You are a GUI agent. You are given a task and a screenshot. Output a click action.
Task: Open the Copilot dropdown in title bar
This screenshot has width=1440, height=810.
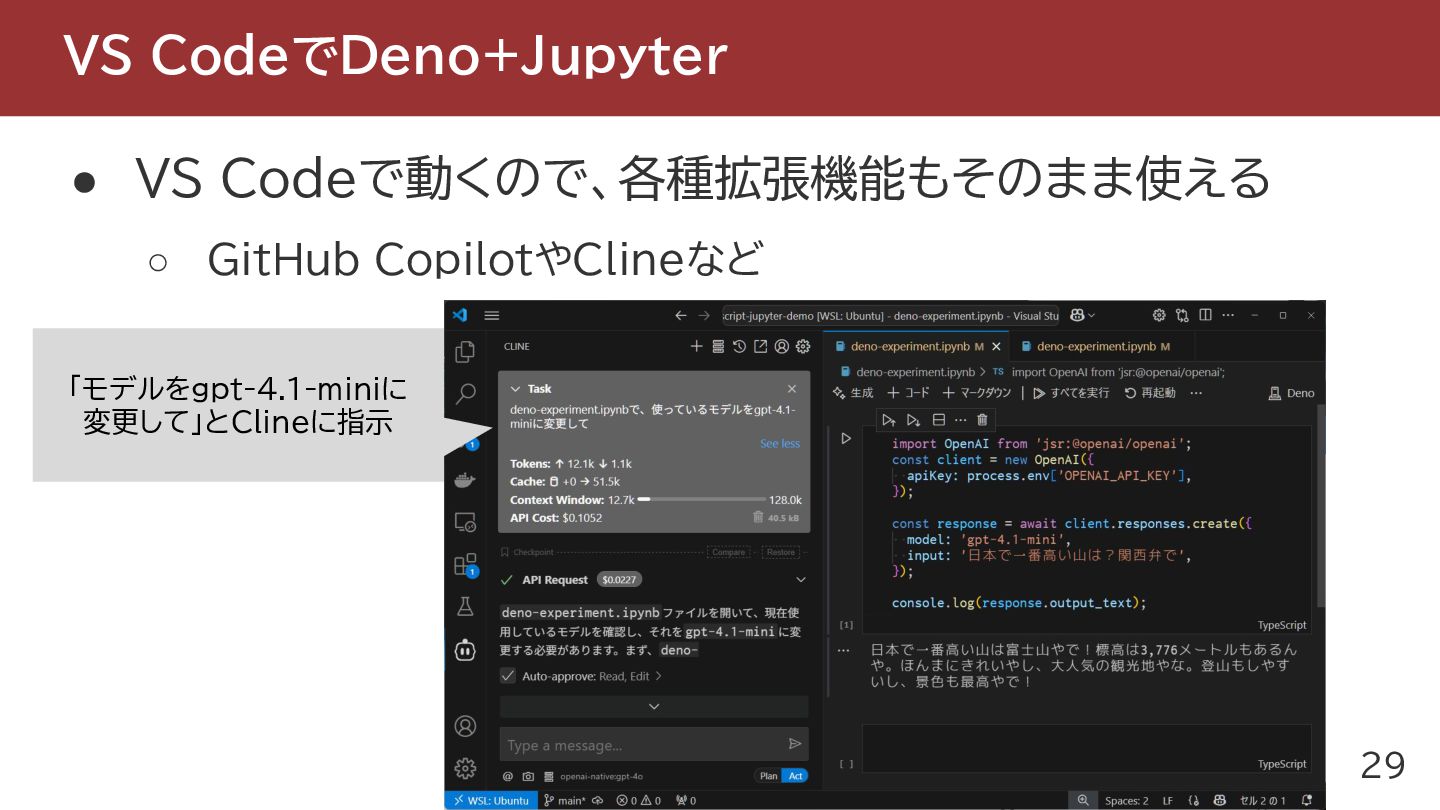click(1083, 315)
